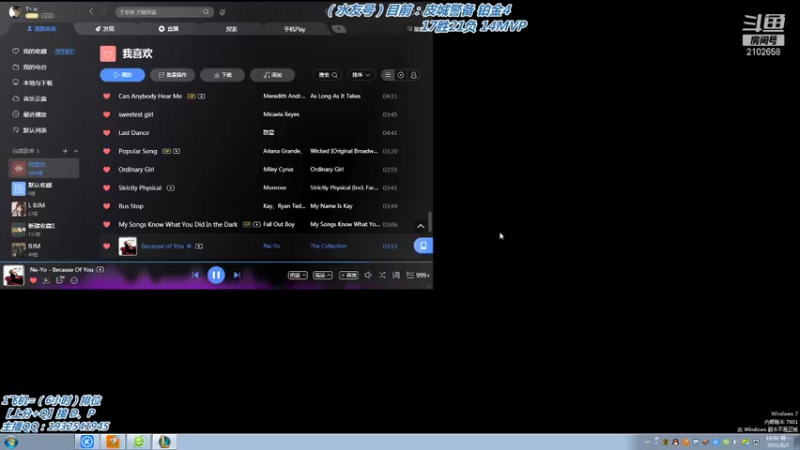Image resolution: width=800 pixels, height=450 pixels.
Task: Open 默认列表 in the sidebar
Action: (35, 130)
